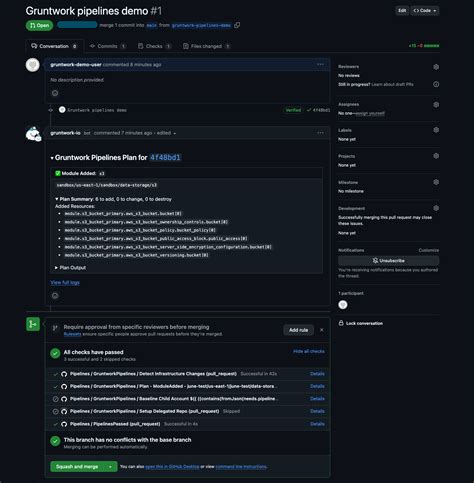Click Hide all checks
The height and width of the screenshot is (483, 474).
[x=309, y=351]
